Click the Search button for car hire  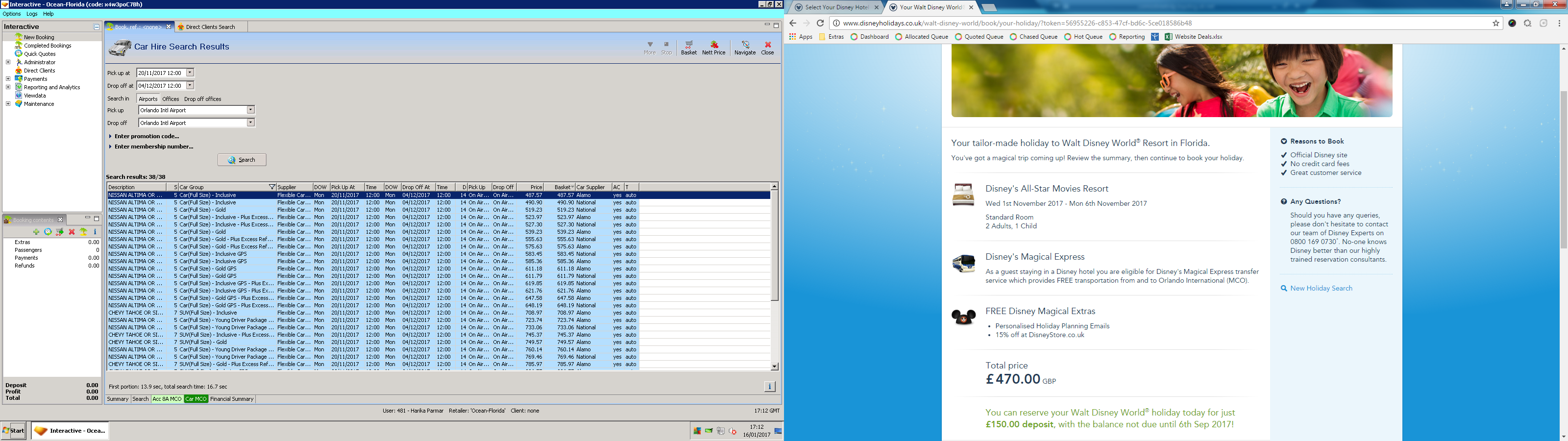pyautogui.click(x=242, y=160)
